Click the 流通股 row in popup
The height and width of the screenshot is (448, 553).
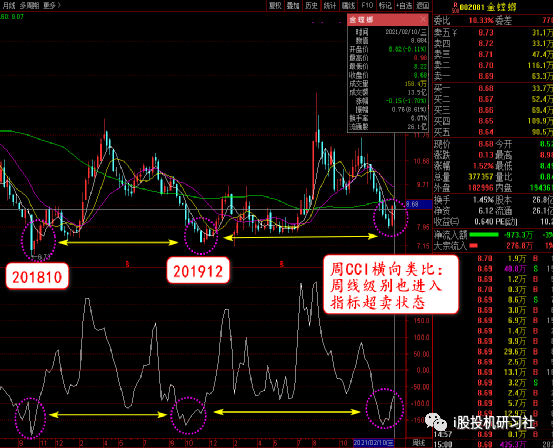pos(388,126)
